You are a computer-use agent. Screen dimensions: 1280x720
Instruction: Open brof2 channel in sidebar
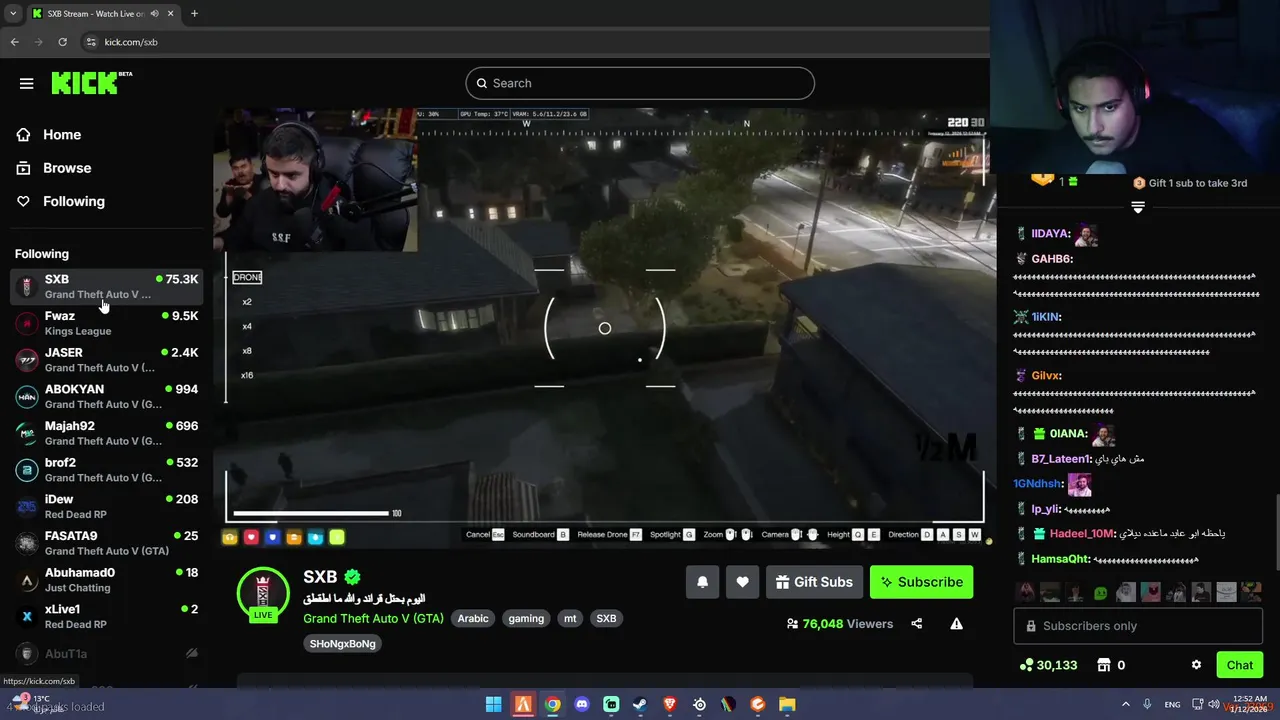(107, 470)
